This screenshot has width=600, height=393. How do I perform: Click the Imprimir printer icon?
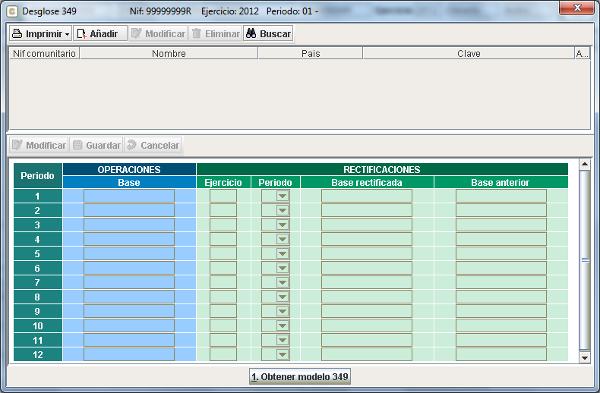tap(17, 34)
